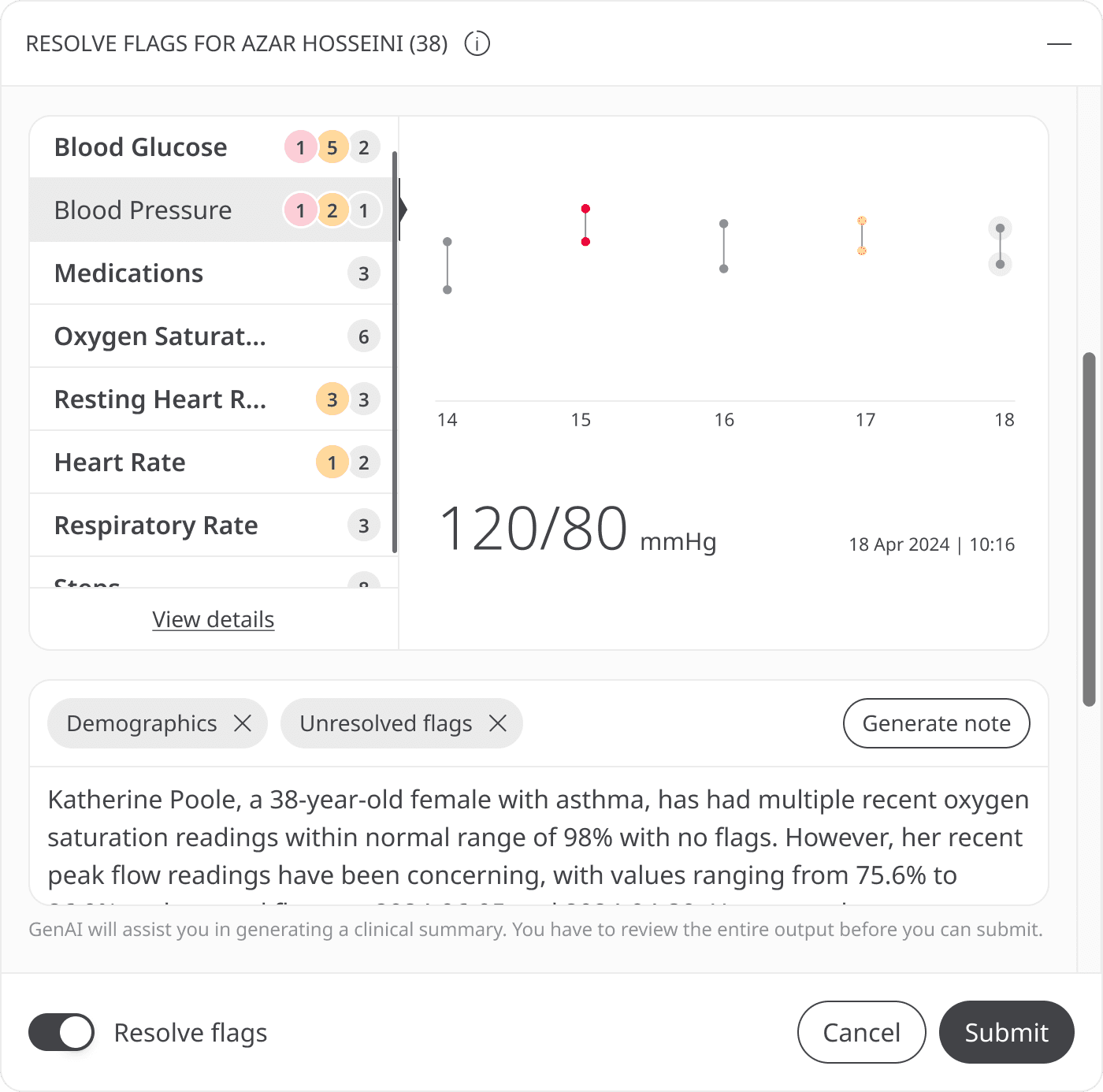Select the Medications category

pos(129,273)
